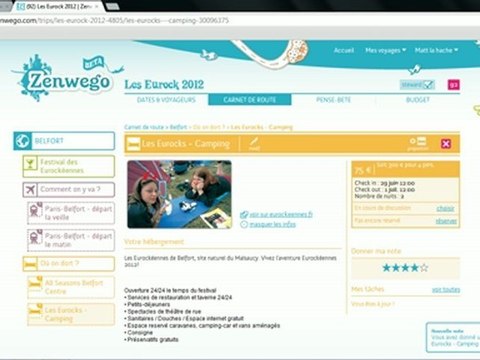The height and width of the screenshot is (360, 480).
Task: Go to the Budget tab
Action: point(418,100)
